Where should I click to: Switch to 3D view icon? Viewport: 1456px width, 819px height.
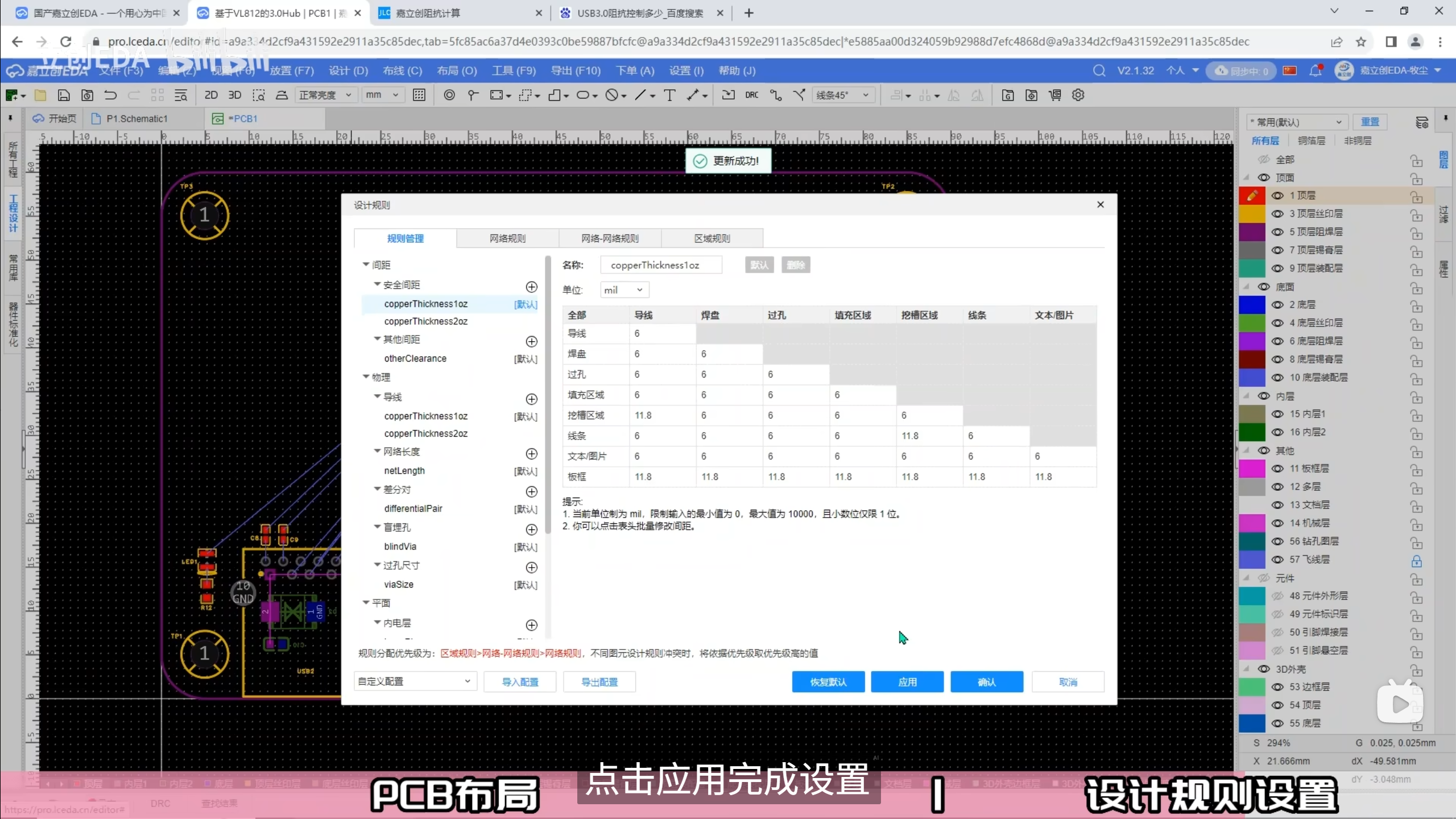[234, 95]
